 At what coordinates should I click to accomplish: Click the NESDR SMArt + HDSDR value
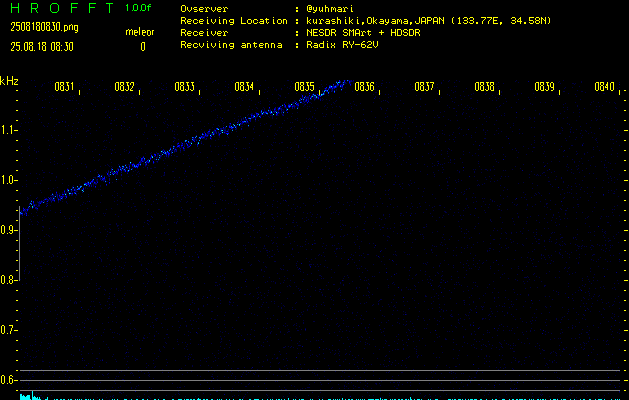pos(363,33)
